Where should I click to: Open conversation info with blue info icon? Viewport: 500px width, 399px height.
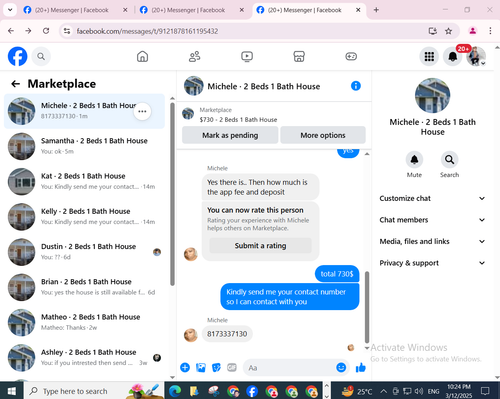coord(356,86)
